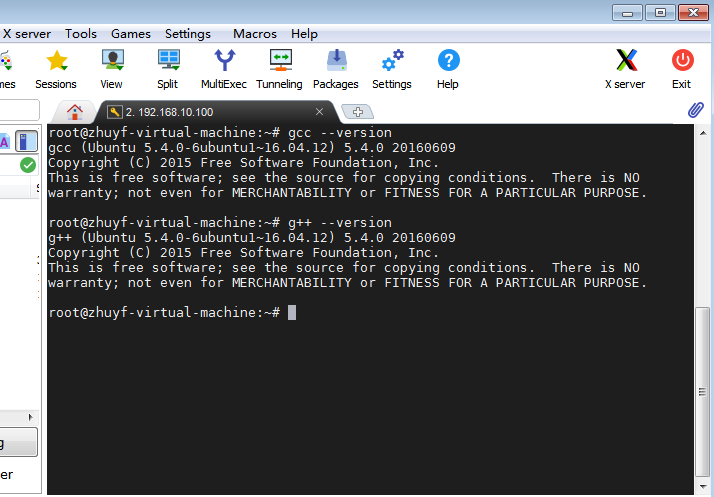Image resolution: width=714 pixels, height=497 pixels.
Task: Click the terminal scroll up arrow
Action: point(703,133)
